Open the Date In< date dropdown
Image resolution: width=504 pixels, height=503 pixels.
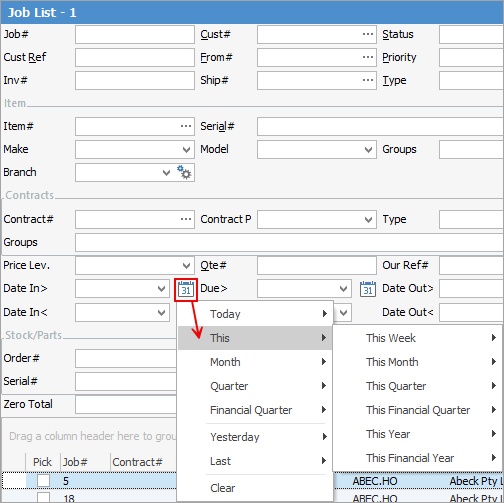(x=162, y=312)
